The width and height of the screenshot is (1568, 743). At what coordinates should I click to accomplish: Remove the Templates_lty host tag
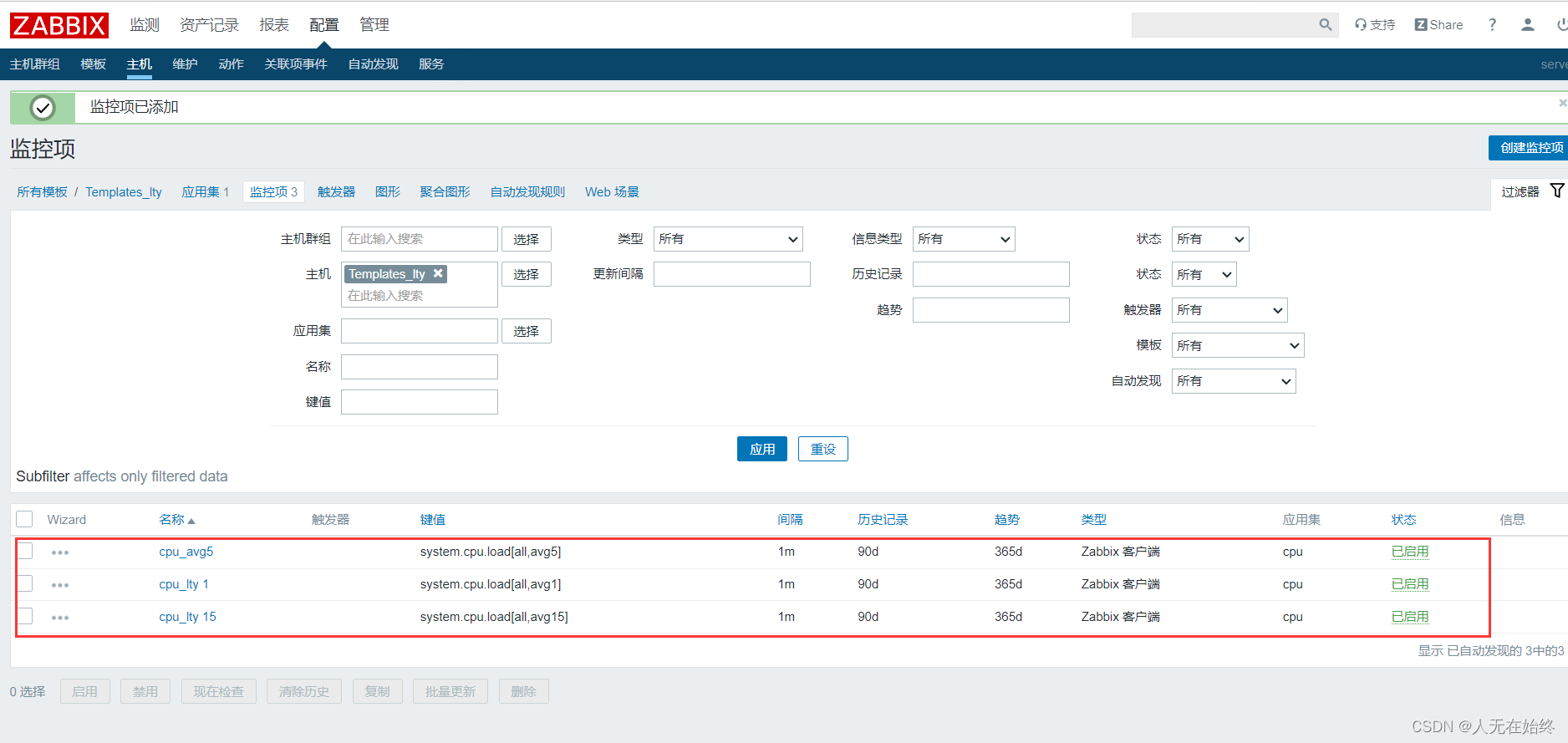click(438, 273)
